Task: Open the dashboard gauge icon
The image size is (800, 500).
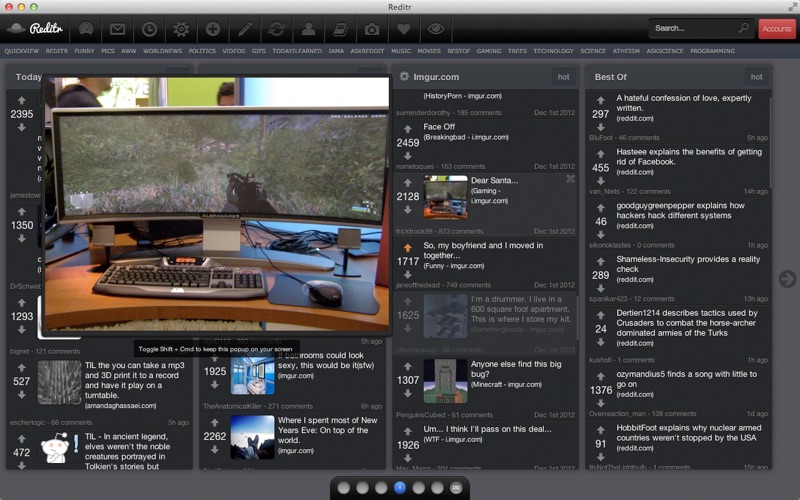Action: [x=86, y=29]
